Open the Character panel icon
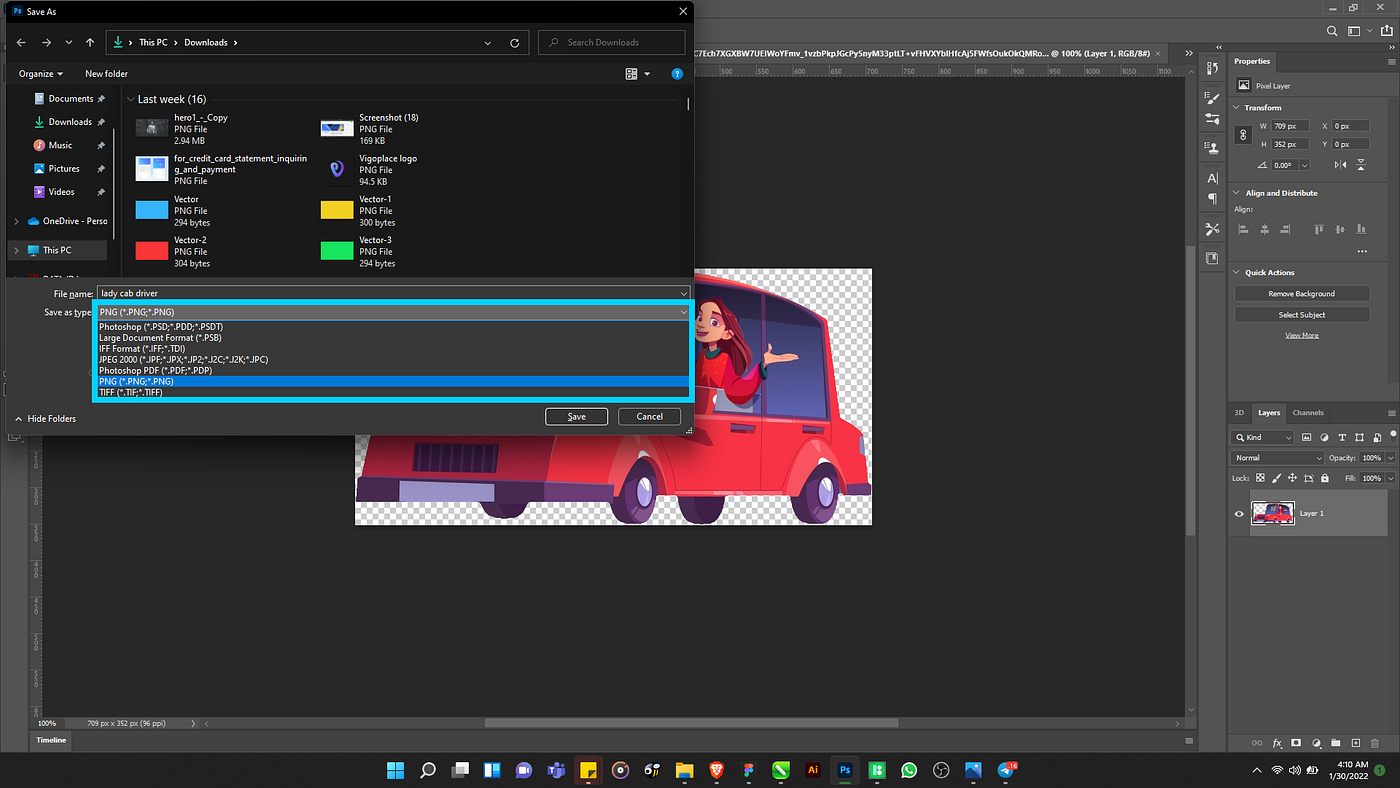 pyautogui.click(x=1212, y=178)
